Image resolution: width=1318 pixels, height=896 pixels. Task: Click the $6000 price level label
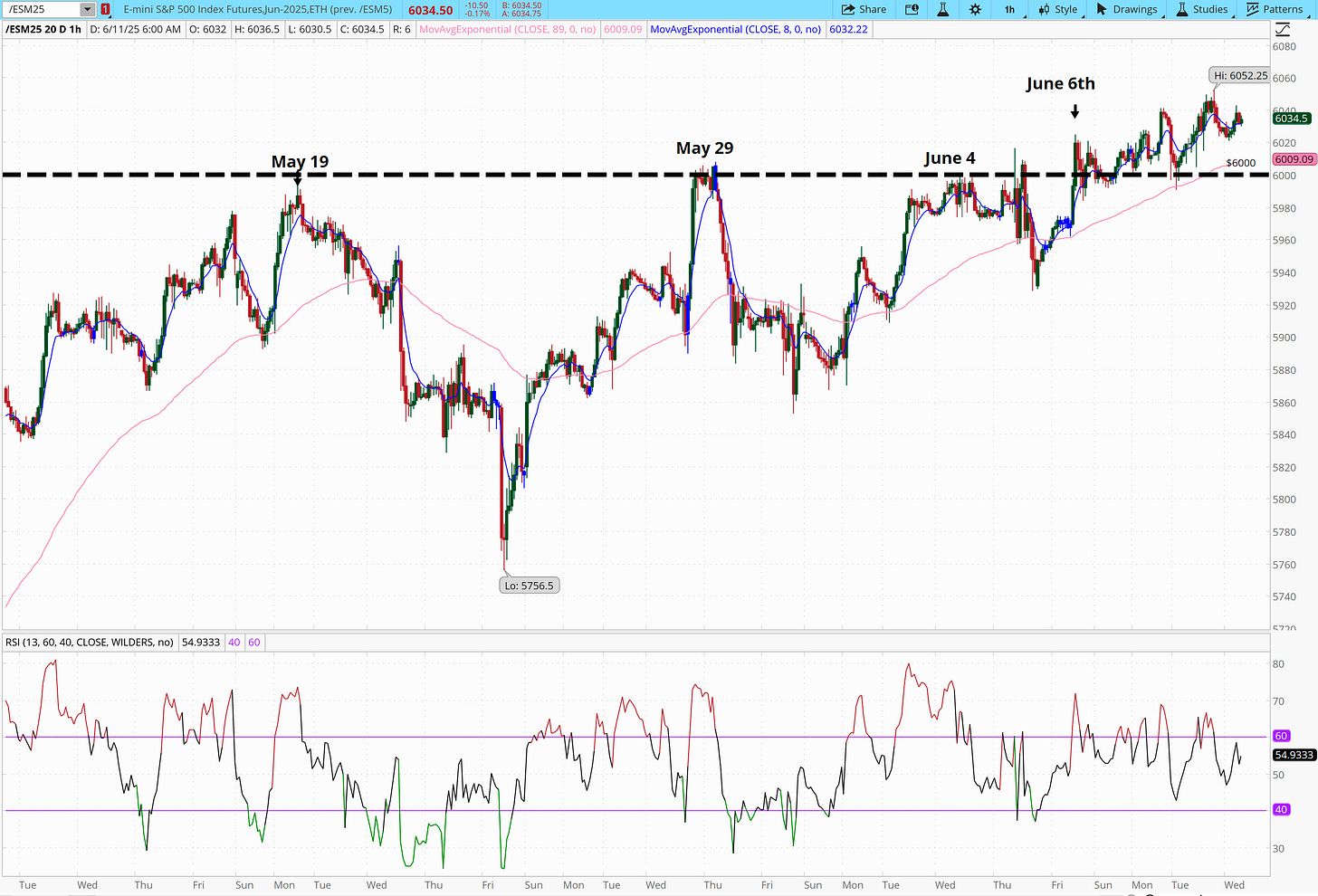point(1240,163)
